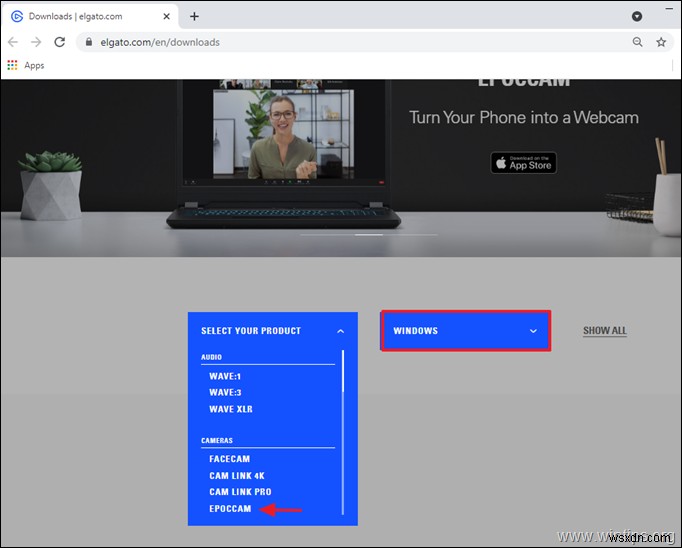Choose Wave:3 from the product list
Screen dimensions: 682x548
(x=225, y=392)
